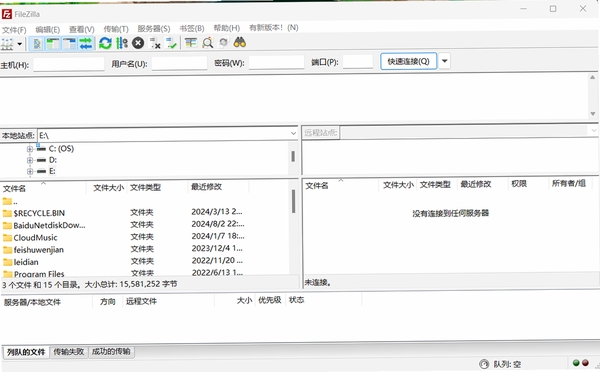Toggle processing of the transfer queue
This screenshot has width=600, height=372.
pos(122,43)
